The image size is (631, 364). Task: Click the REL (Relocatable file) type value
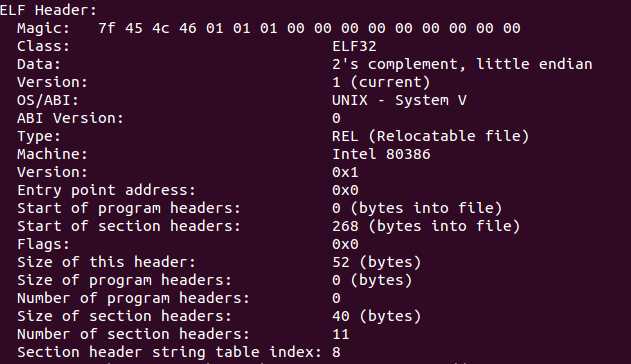coord(431,136)
